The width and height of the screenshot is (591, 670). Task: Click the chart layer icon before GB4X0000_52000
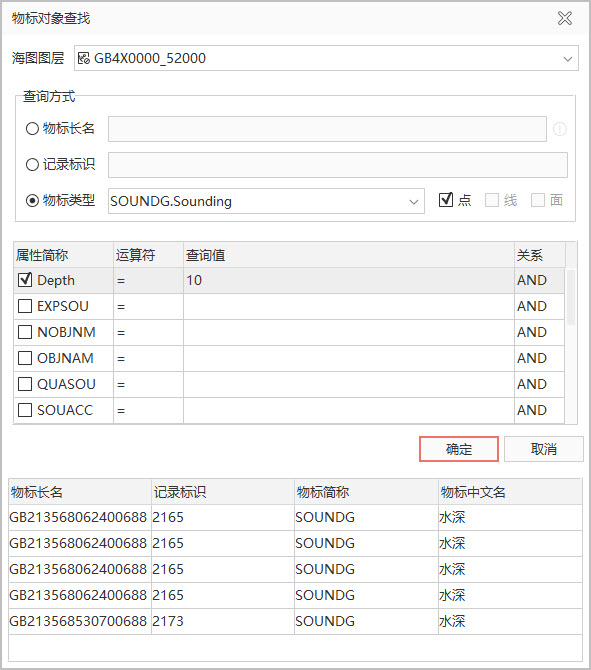click(84, 58)
